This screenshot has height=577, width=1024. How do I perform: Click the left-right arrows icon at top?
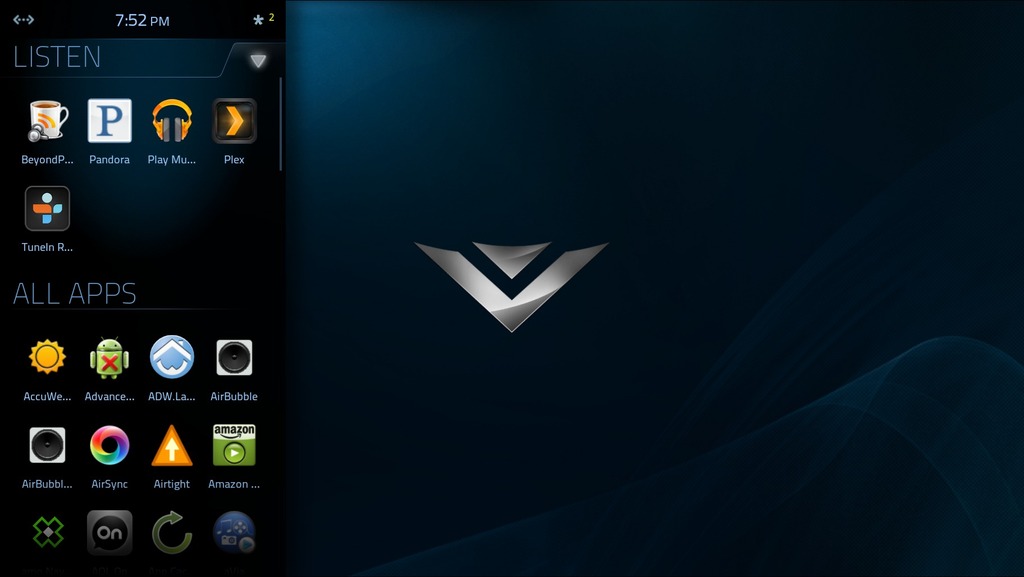[24, 20]
